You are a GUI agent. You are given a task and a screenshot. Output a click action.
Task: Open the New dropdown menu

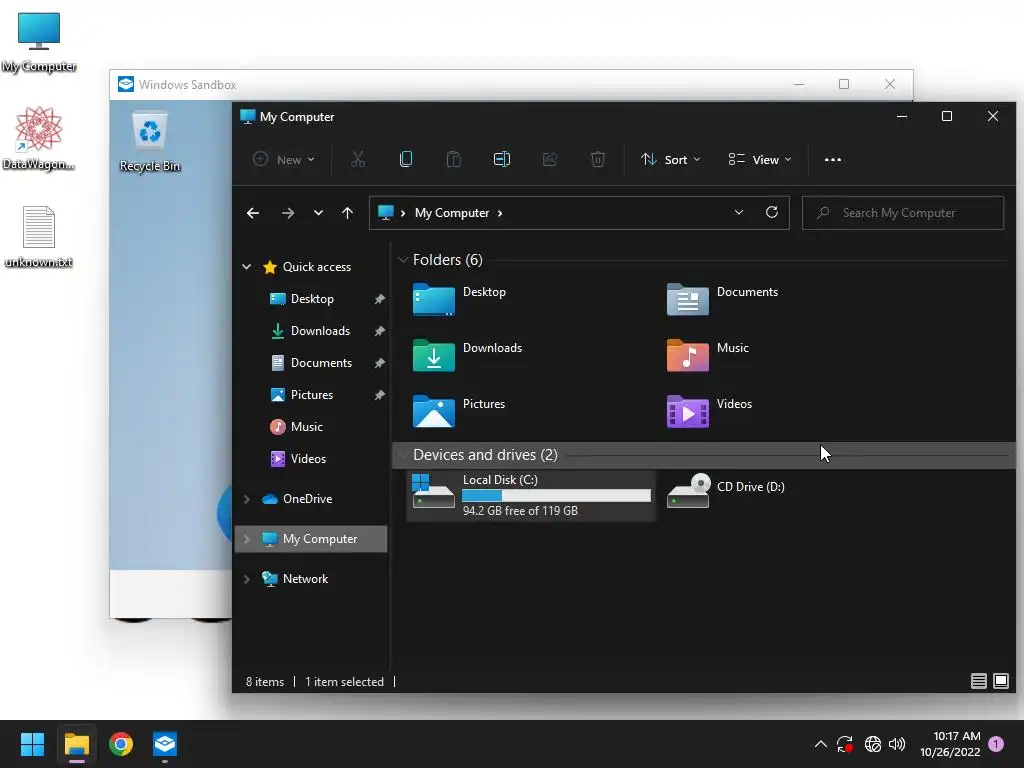[284, 159]
